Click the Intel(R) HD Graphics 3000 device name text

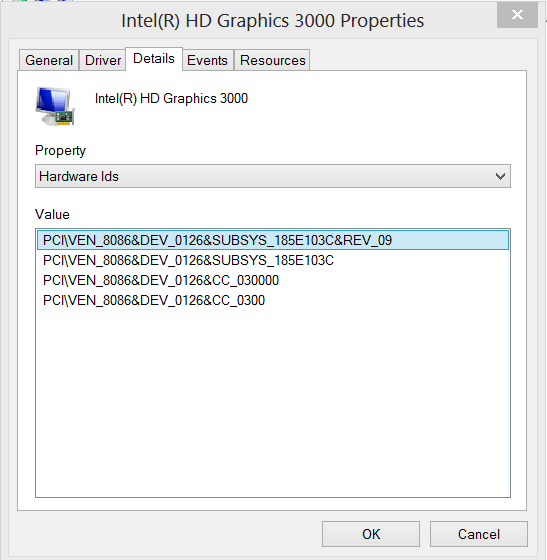[171, 98]
